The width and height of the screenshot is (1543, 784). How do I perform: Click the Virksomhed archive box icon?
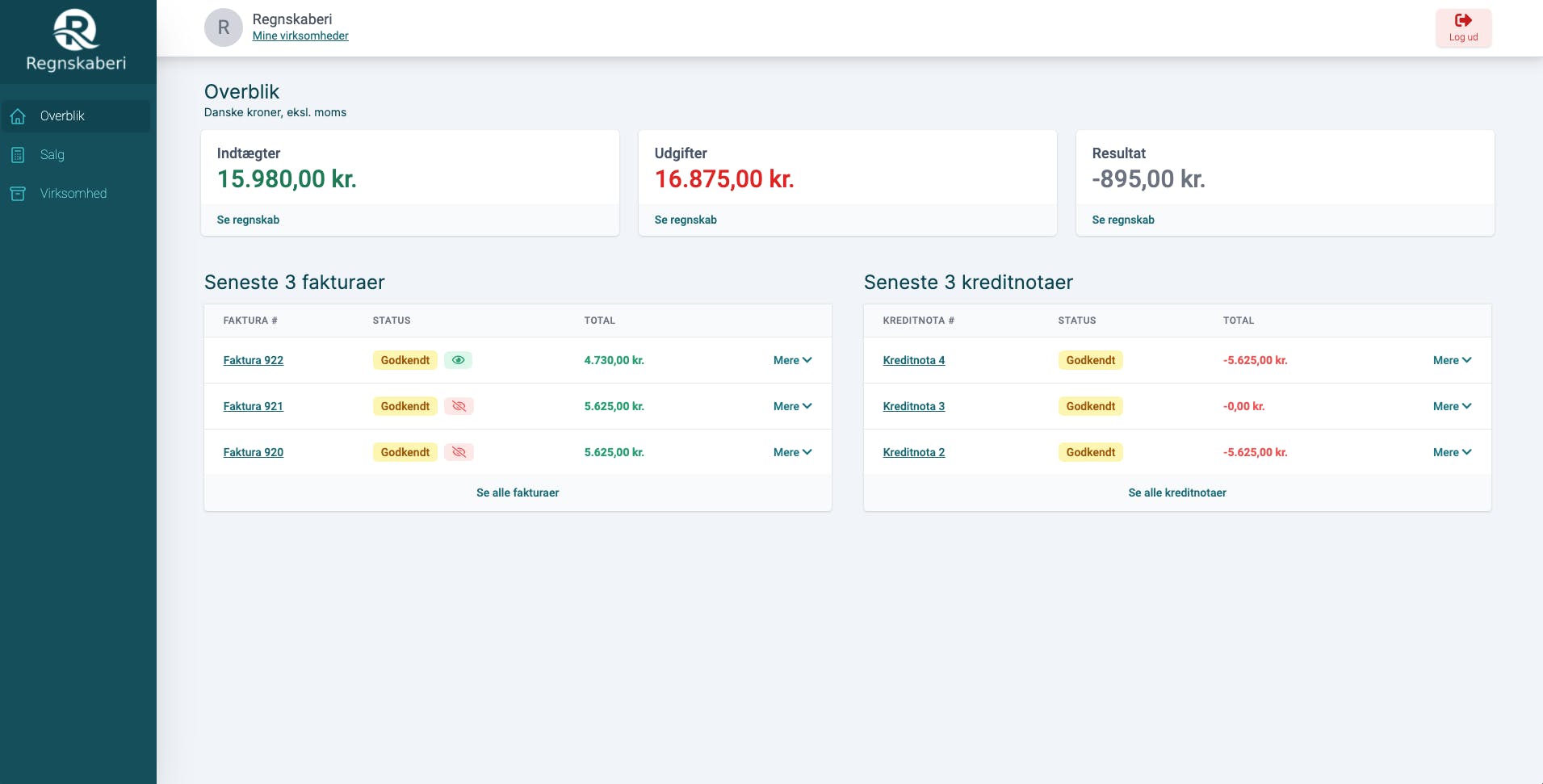pos(18,194)
